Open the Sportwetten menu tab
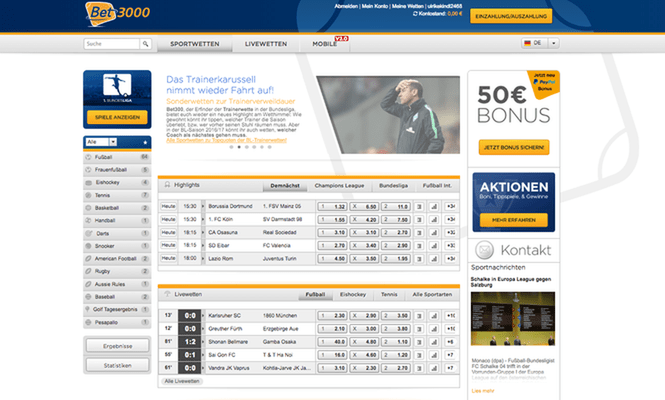665x400 pixels. (195, 44)
